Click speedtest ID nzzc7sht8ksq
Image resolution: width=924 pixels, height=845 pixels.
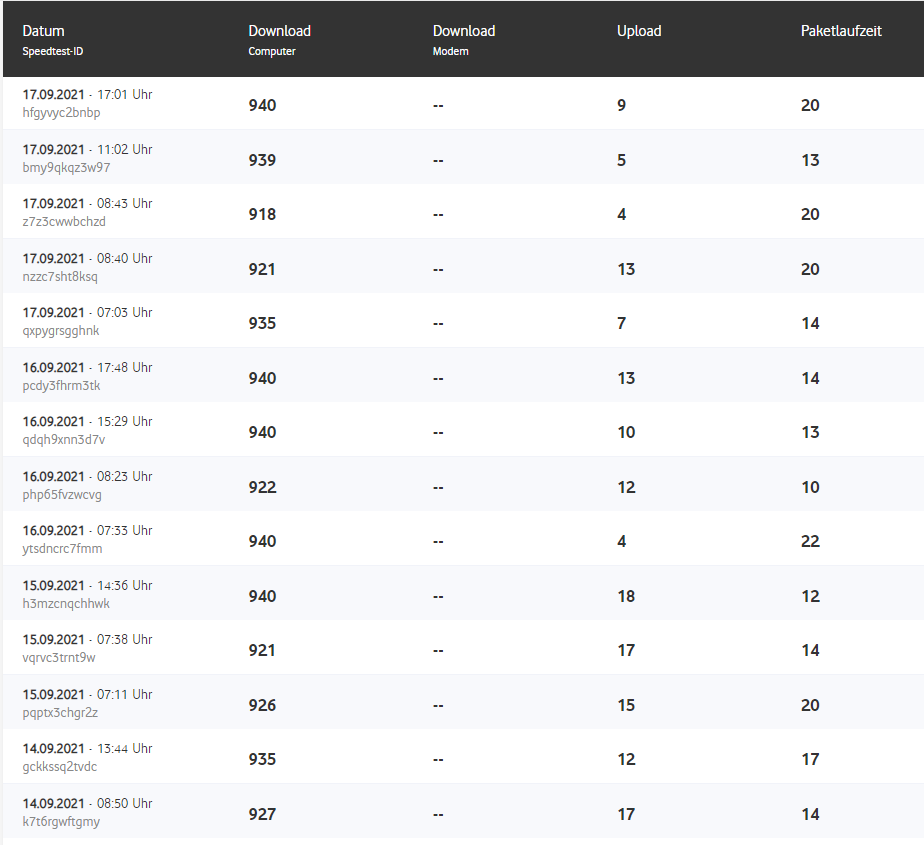[x=60, y=277]
